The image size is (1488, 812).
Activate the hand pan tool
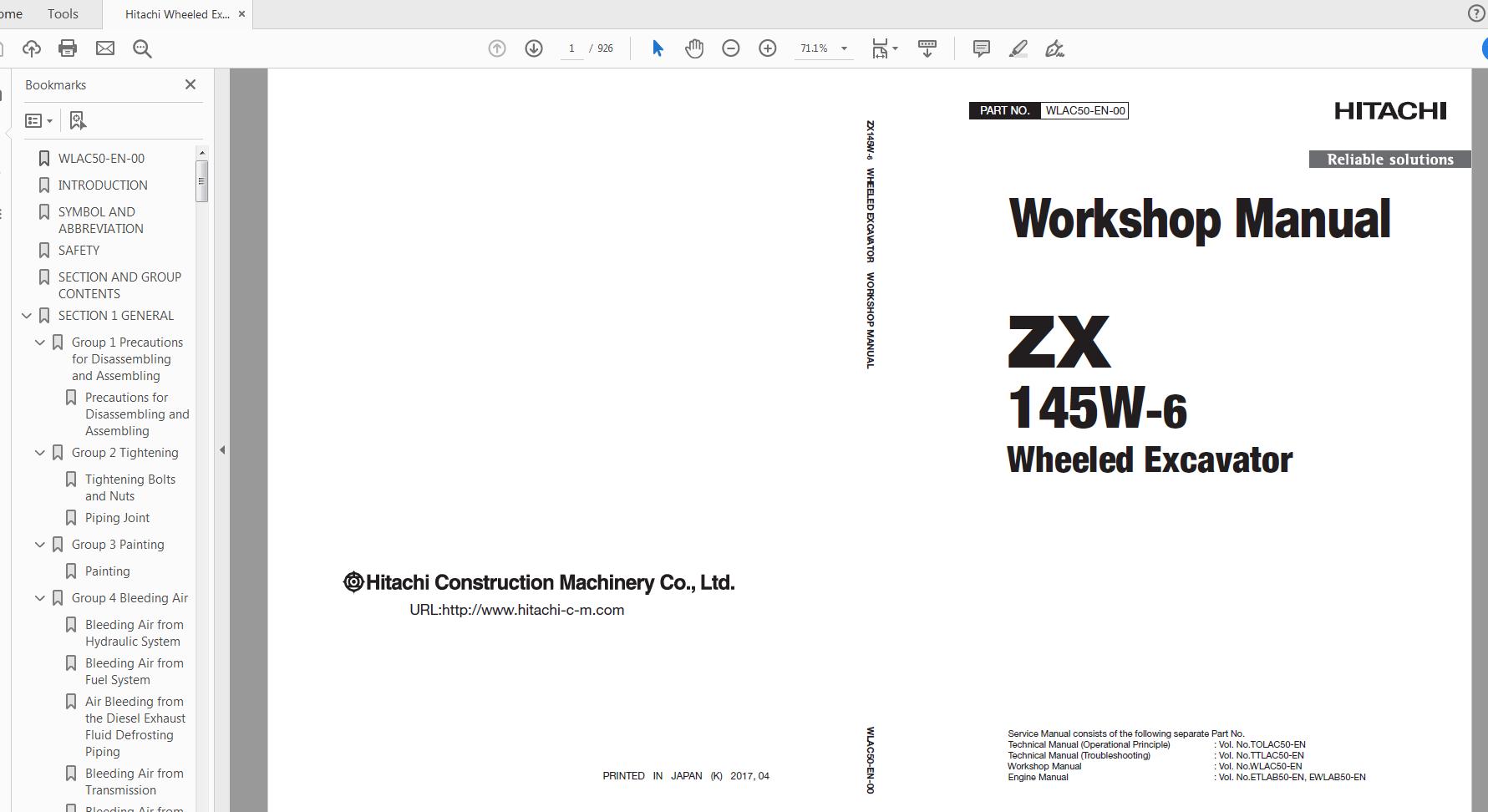pos(694,48)
